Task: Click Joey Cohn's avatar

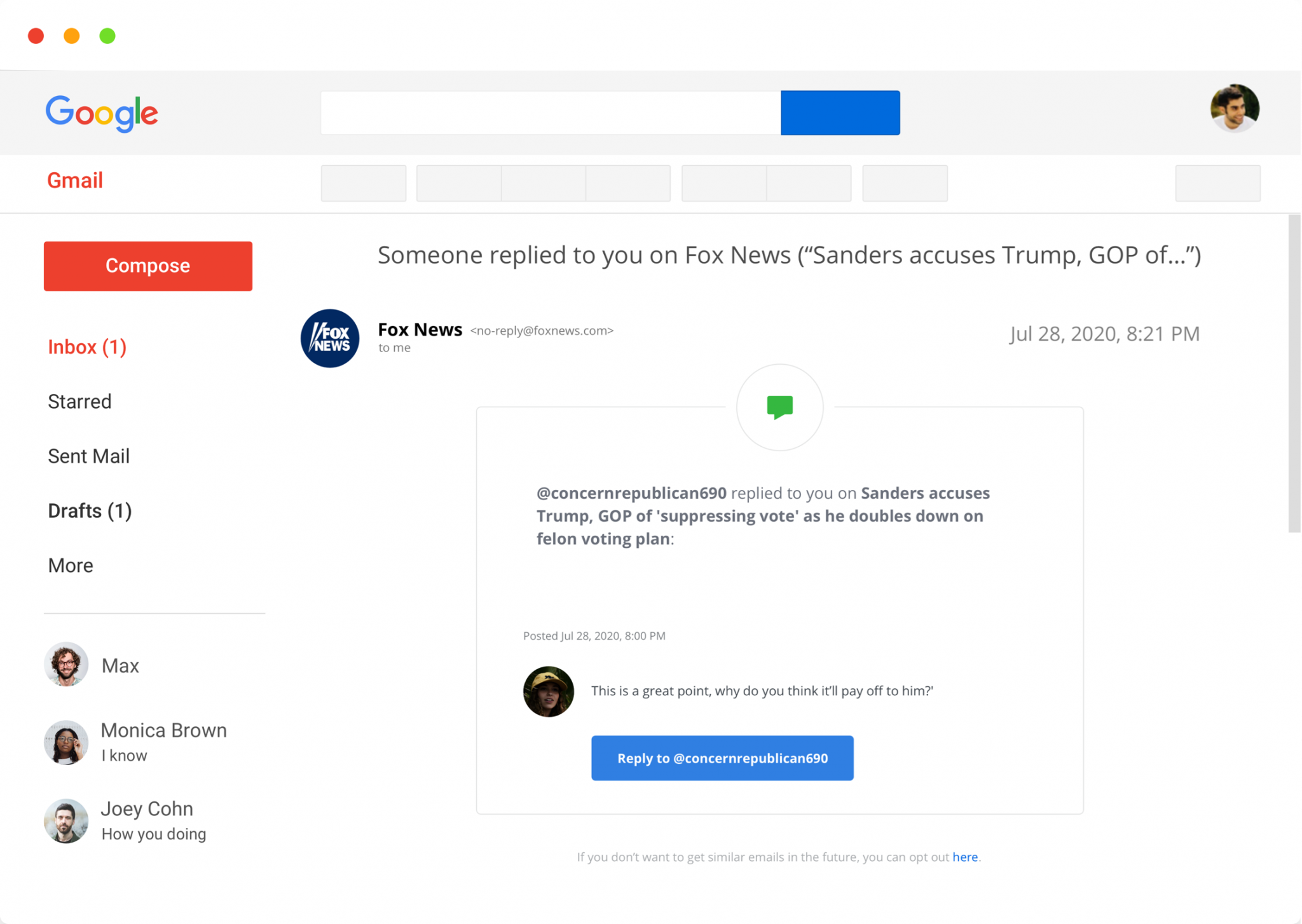Action: click(x=66, y=820)
